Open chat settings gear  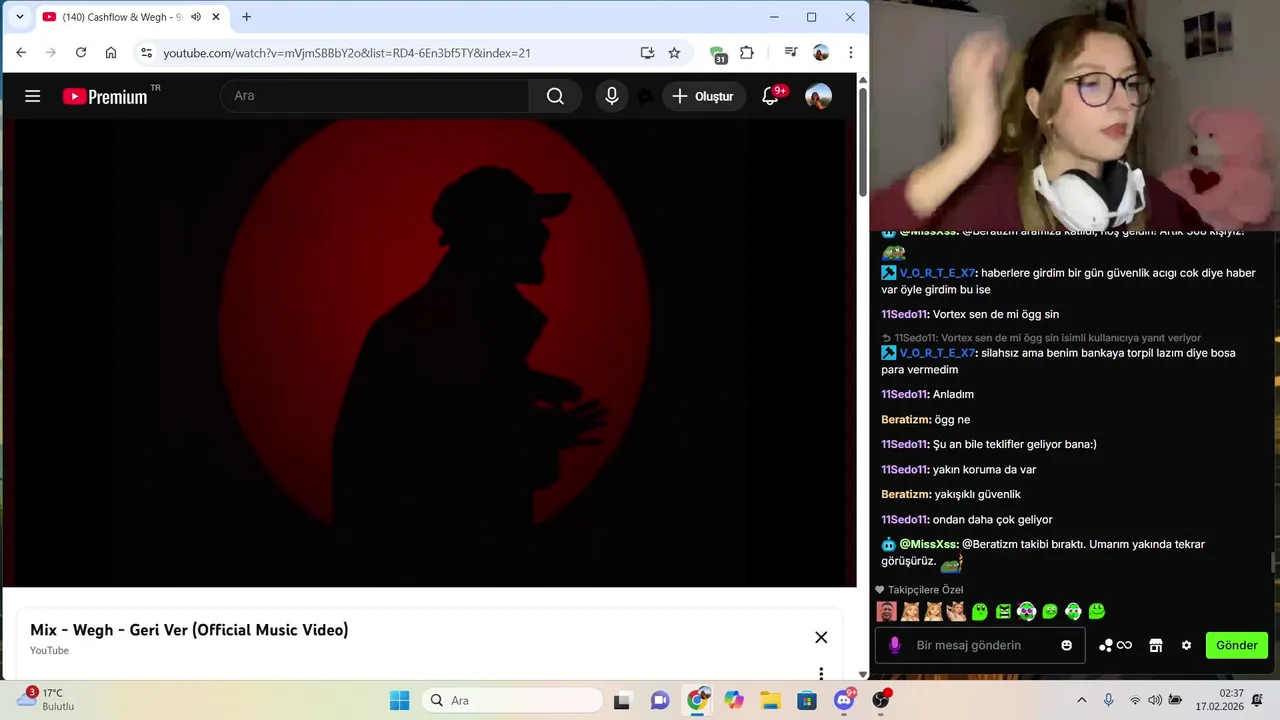(1186, 645)
